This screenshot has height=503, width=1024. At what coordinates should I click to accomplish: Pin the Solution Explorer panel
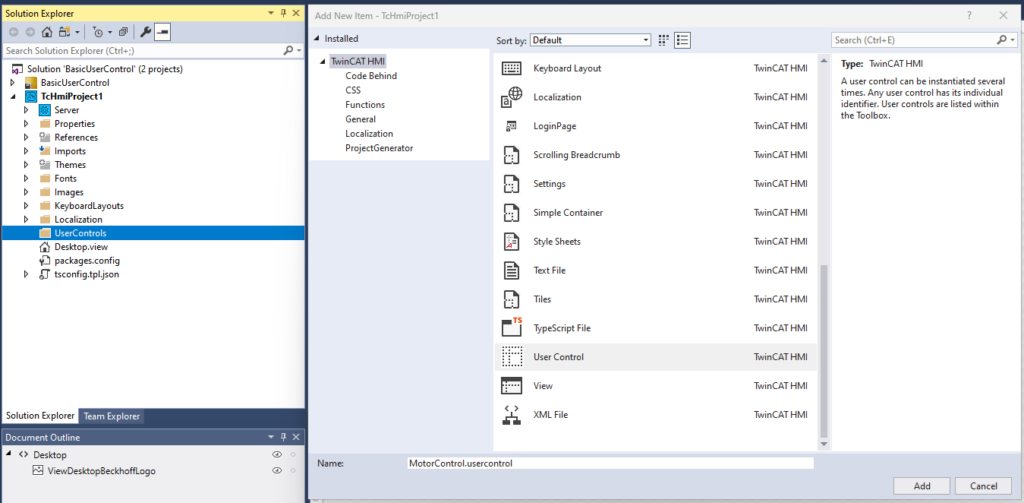pos(283,13)
